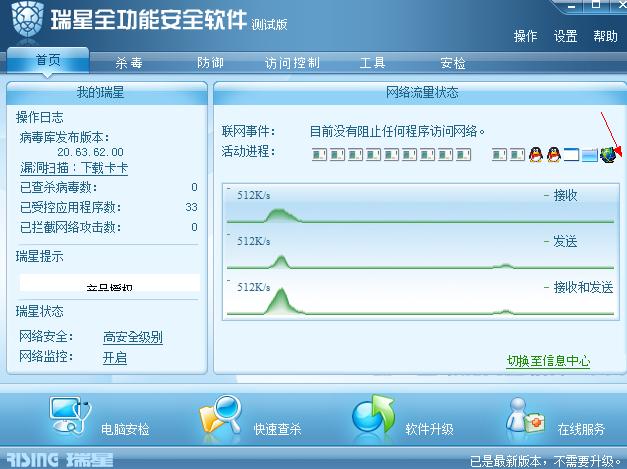Go to the 访问控制 tab
This screenshot has height=469, width=627.
pyautogui.click(x=292, y=63)
